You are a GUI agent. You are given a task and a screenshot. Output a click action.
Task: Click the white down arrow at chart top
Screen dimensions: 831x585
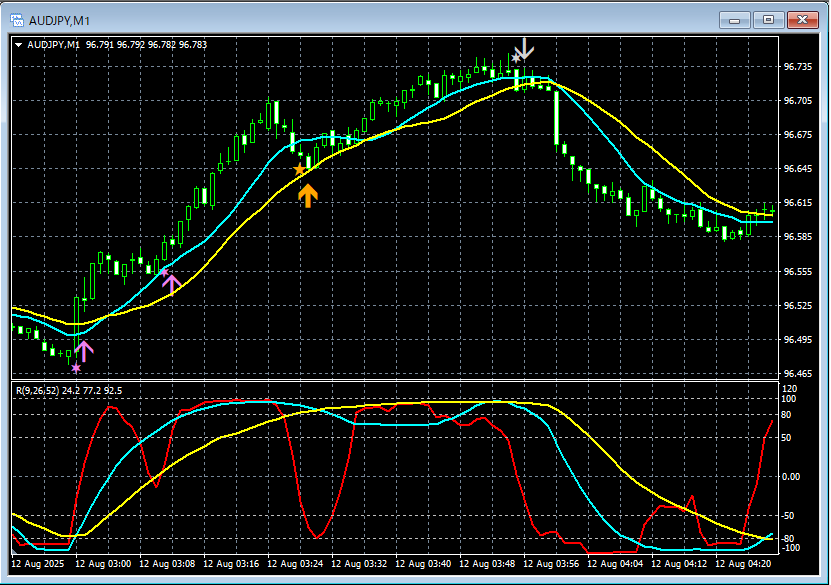click(524, 49)
